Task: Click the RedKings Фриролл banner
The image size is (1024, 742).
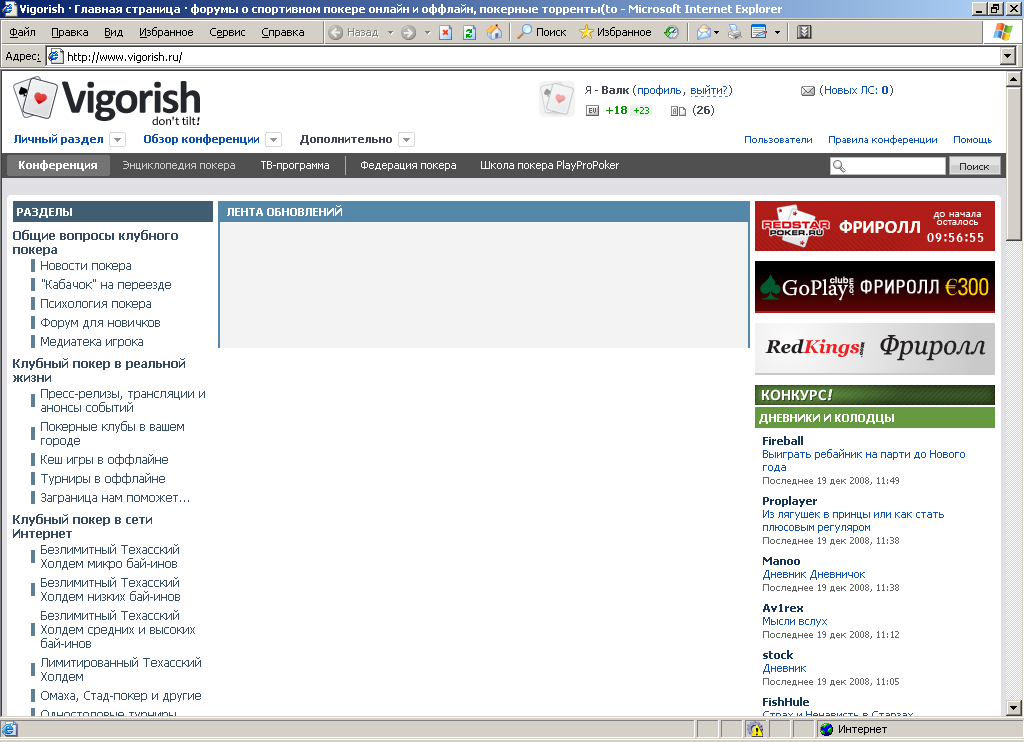Action: coord(874,348)
